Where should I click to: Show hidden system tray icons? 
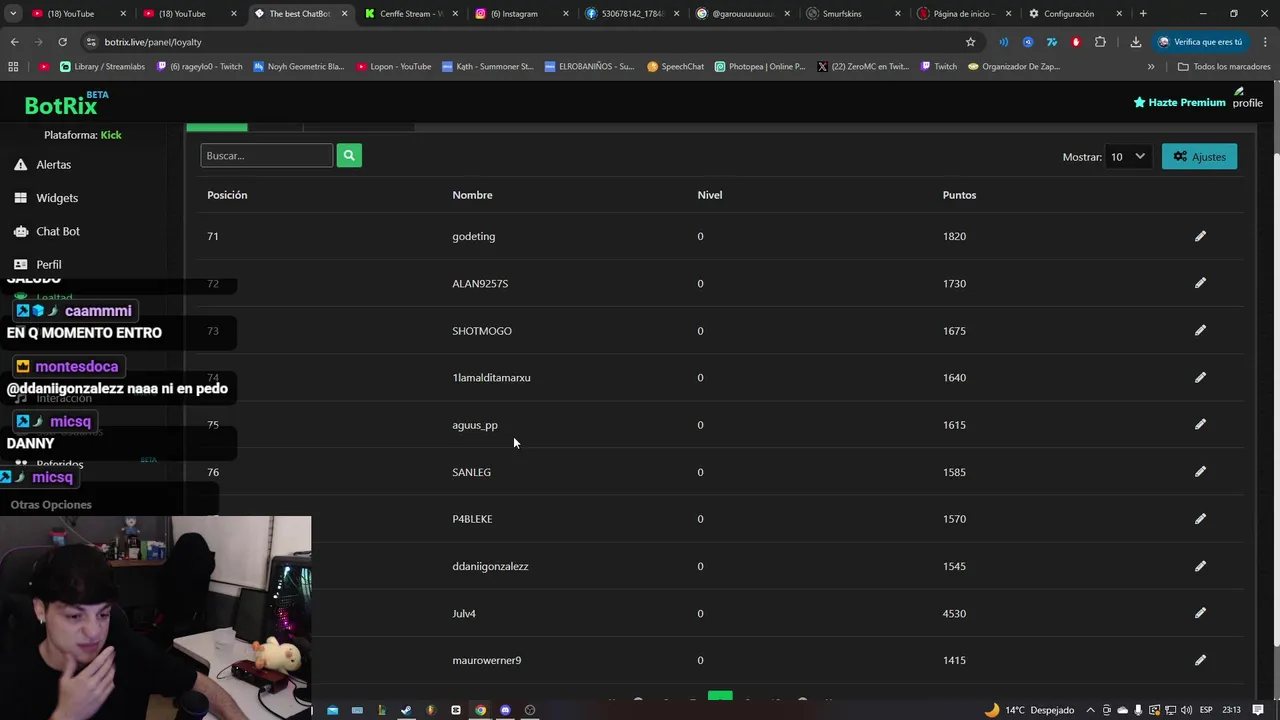pyautogui.click(x=1090, y=710)
